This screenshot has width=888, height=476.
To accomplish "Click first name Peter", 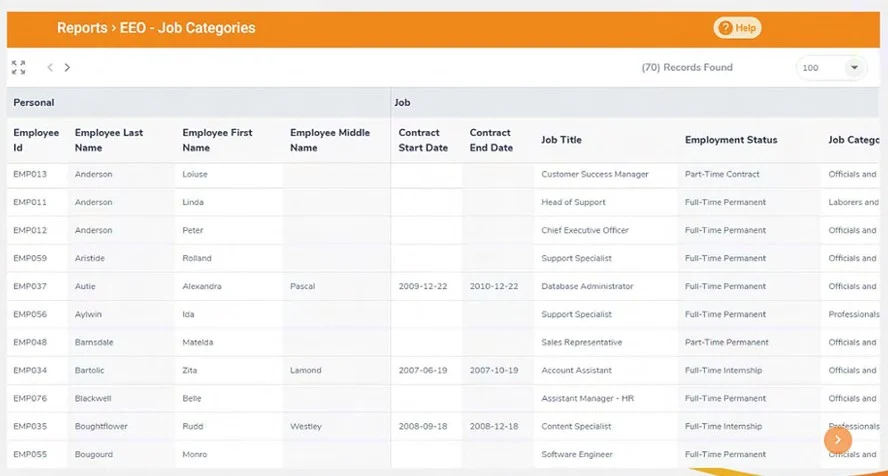I will point(193,230).
